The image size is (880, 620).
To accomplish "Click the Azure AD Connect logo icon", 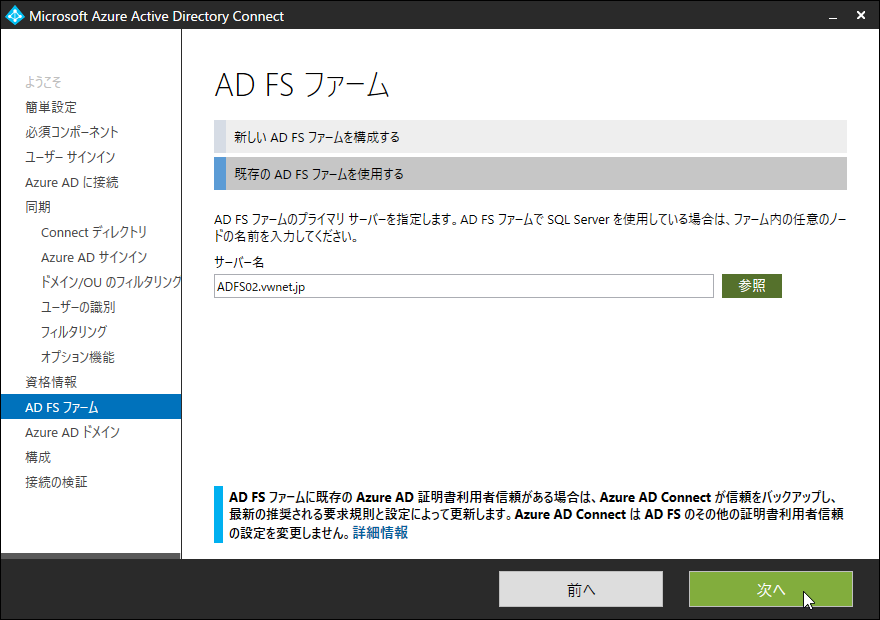I will point(15,15).
